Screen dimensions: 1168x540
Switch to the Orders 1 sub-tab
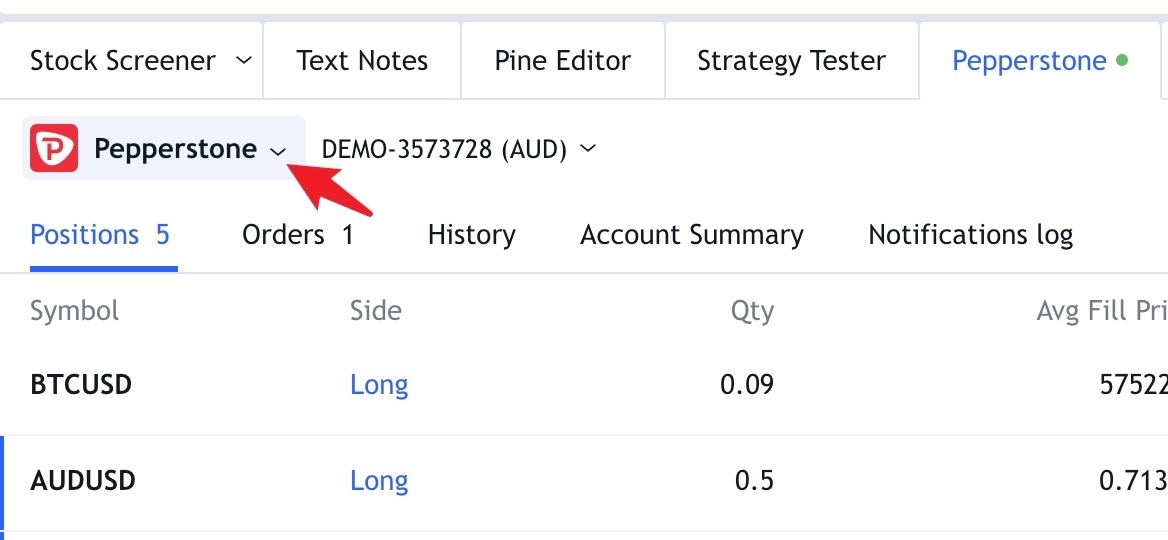tap(298, 235)
